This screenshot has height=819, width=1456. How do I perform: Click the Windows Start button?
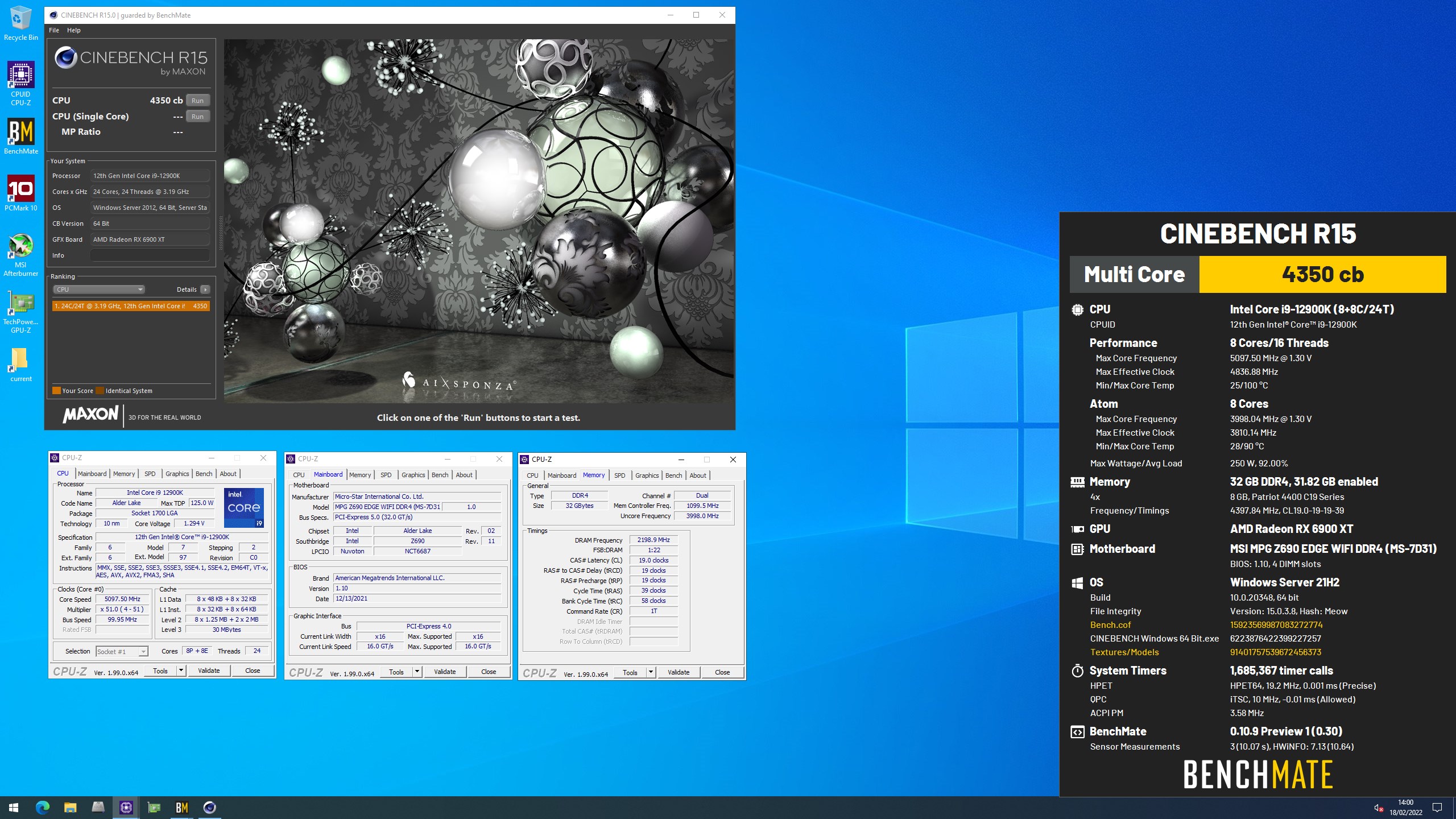[14, 807]
